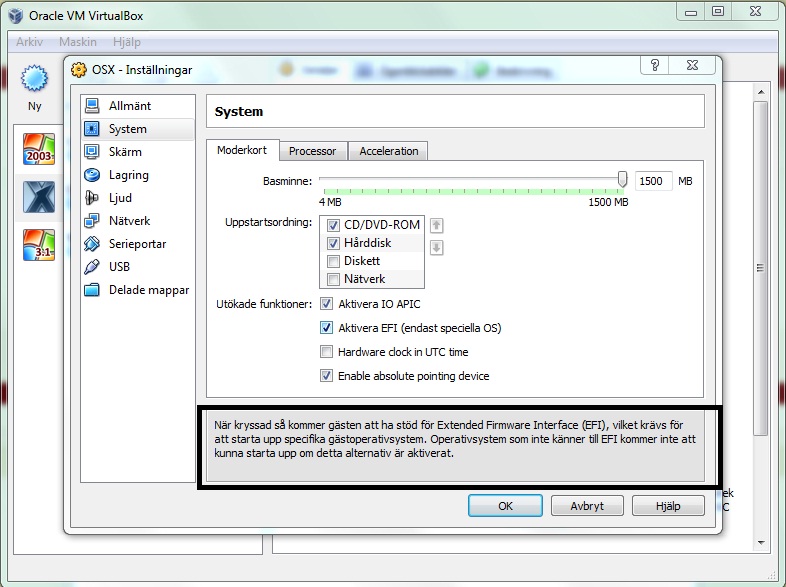Toggle Hårddisk boot checkbox
Image resolution: width=786 pixels, height=587 pixels.
coord(333,243)
